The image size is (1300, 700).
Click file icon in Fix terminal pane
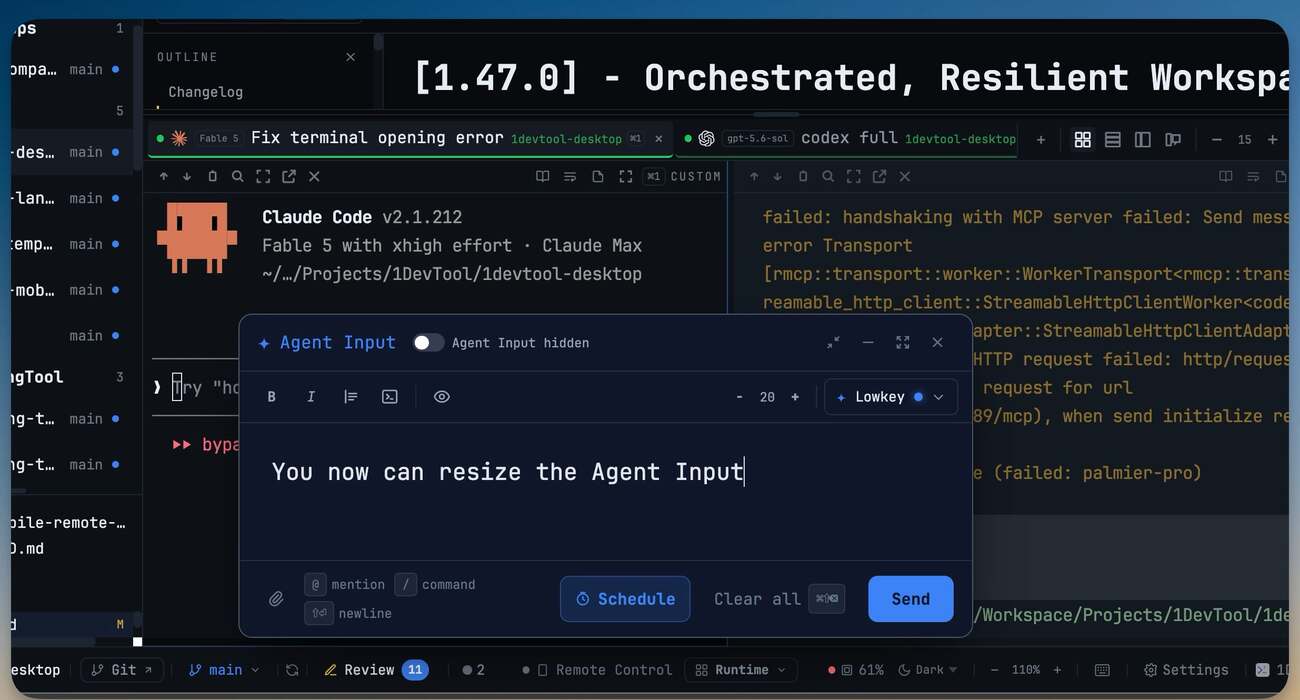597,176
